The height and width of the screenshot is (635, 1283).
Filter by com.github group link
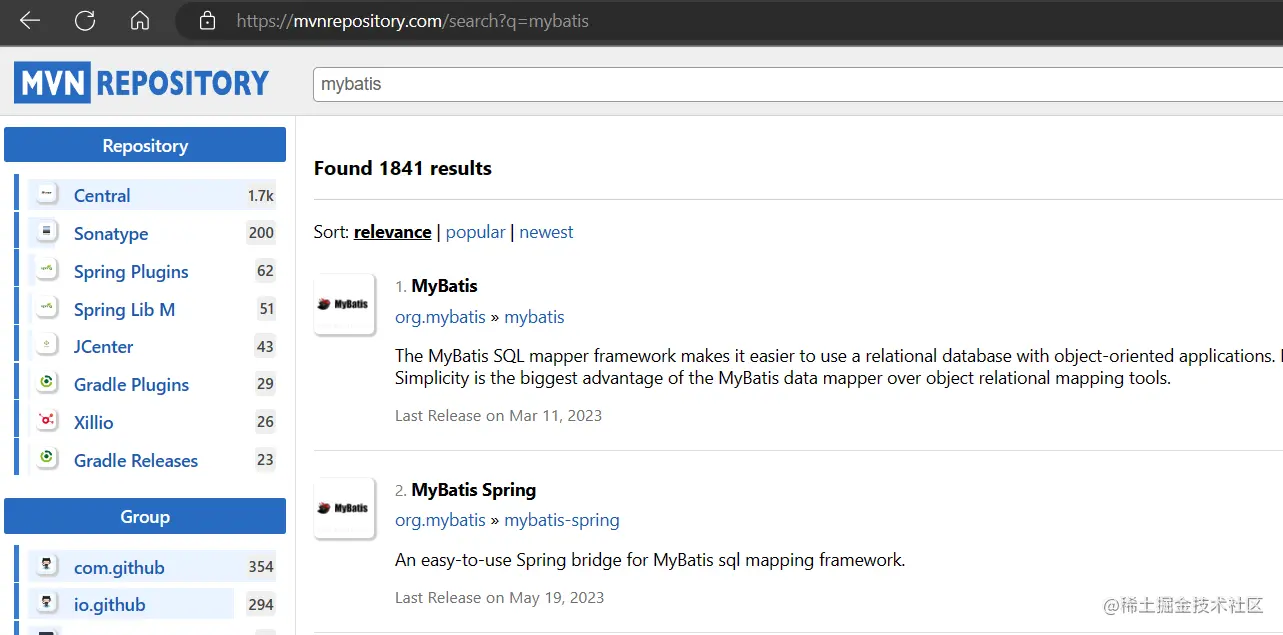pos(119,567)
